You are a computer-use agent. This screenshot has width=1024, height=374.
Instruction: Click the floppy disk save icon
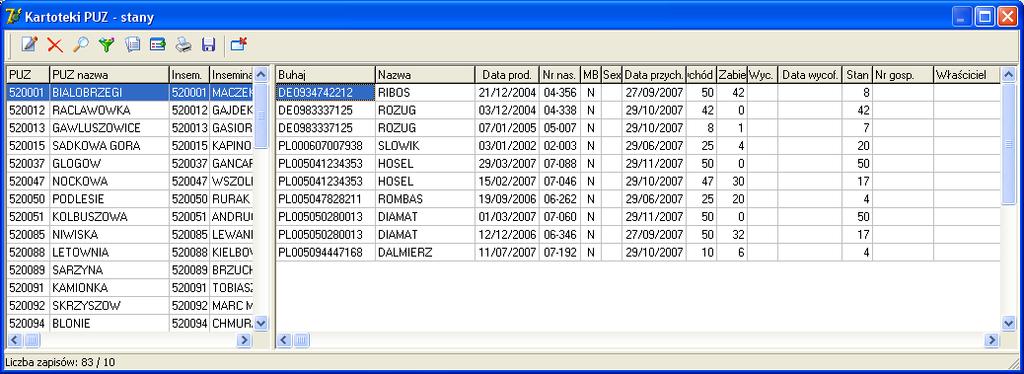(x=209, y=44)
